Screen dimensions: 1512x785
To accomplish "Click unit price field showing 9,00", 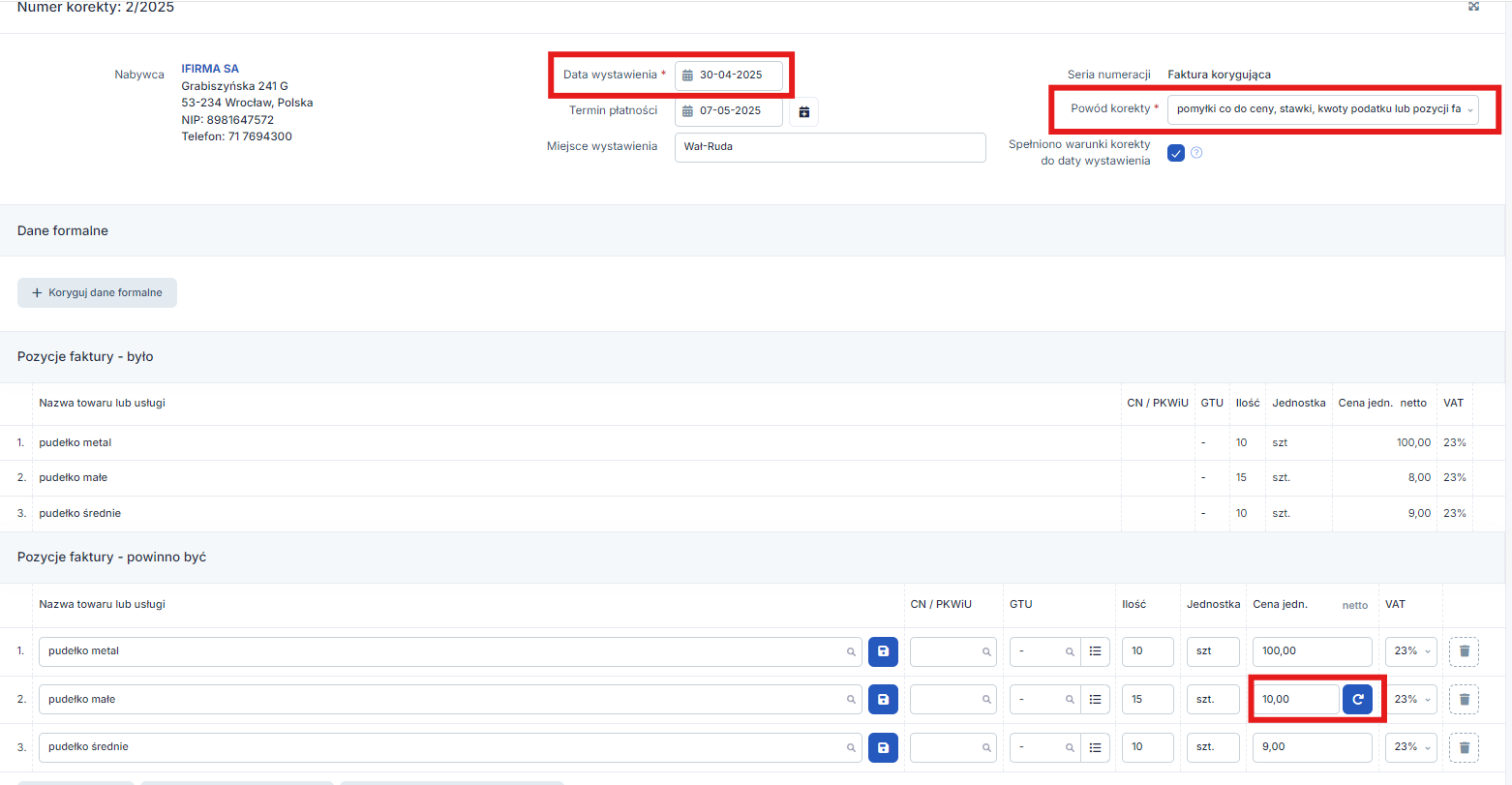I will click(x=1313, y=747).
